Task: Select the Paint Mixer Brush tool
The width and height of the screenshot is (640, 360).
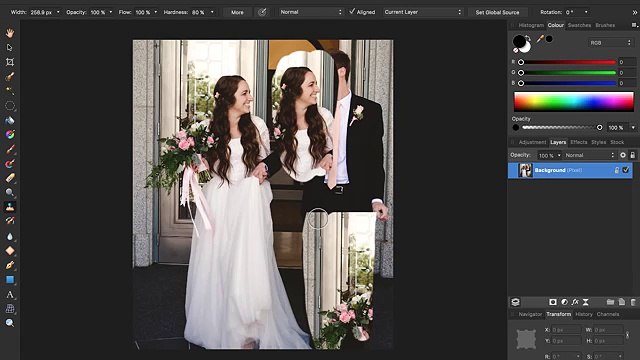Action: coord(10,164)
